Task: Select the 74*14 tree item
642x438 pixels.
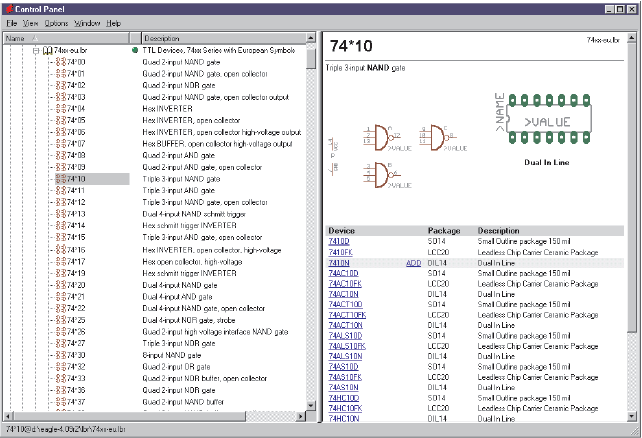Action: click(76, 226)
